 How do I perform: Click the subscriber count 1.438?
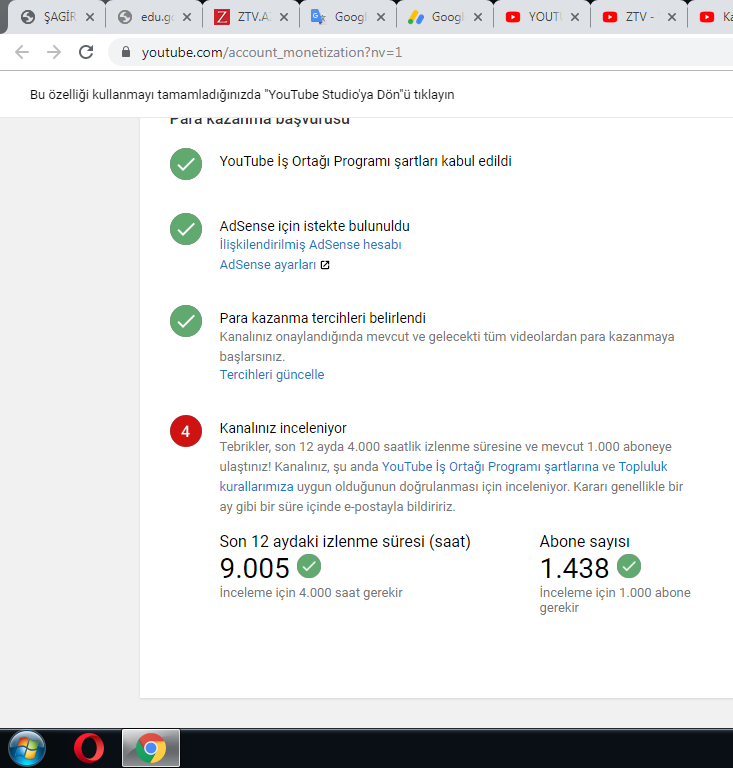(575, 568)
